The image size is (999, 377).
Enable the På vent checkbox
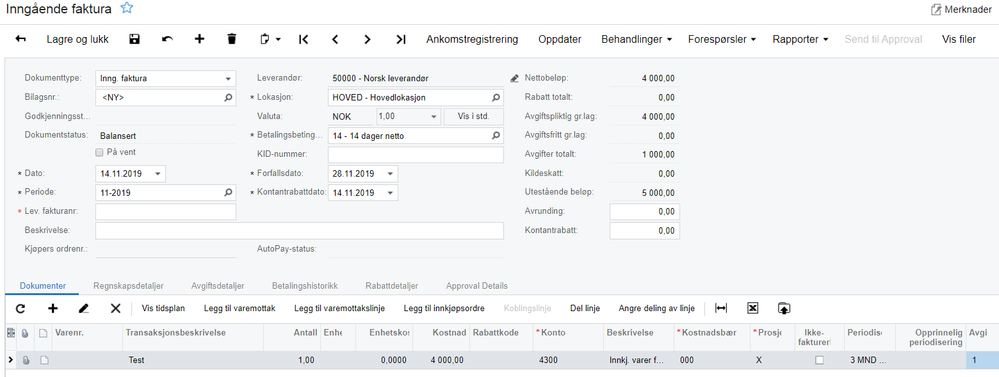click(99, 152)
